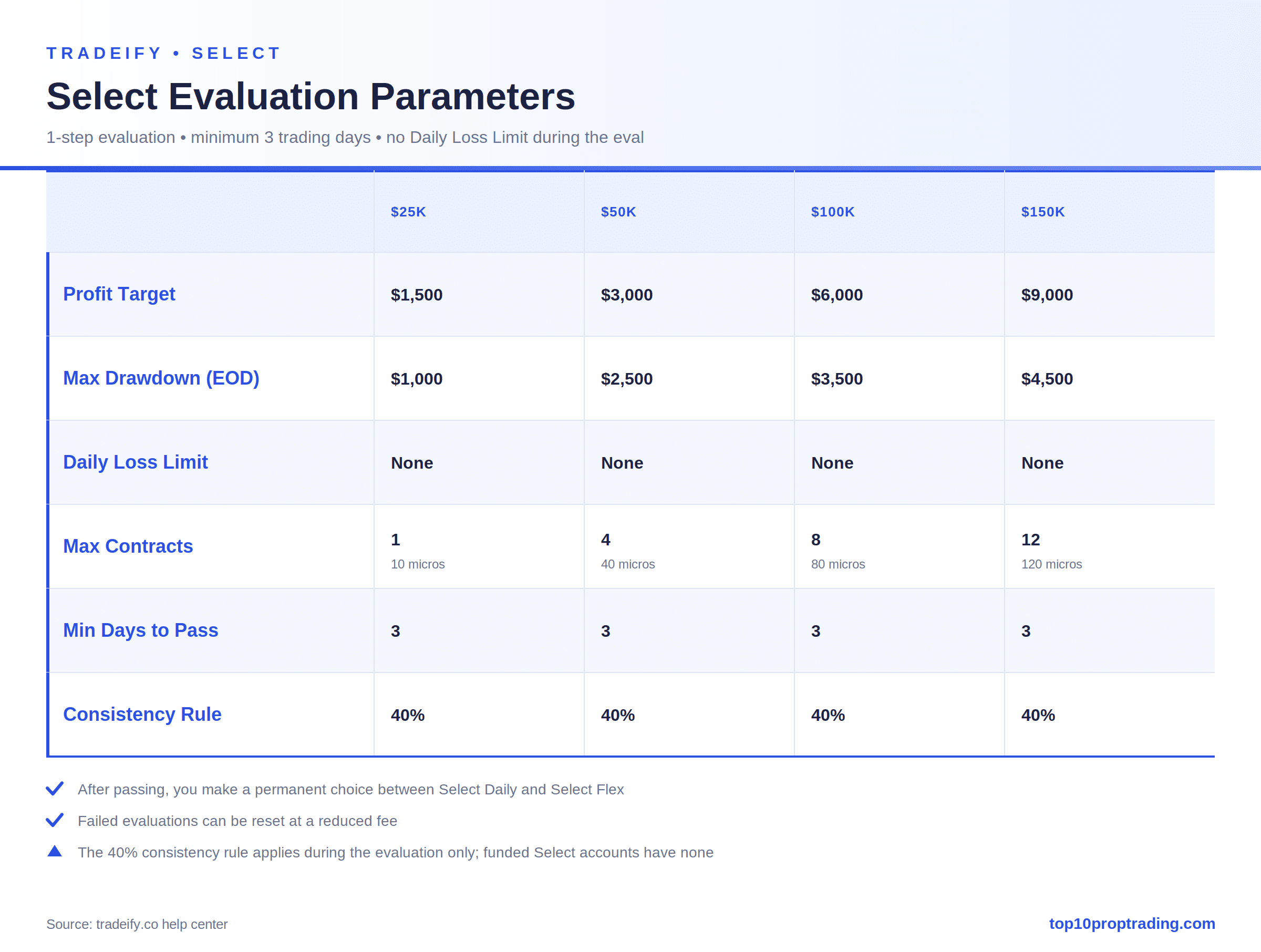Click the $4,500 max drawdown value
This screenshot has height=952, width=1261.
coord(1047,379)
